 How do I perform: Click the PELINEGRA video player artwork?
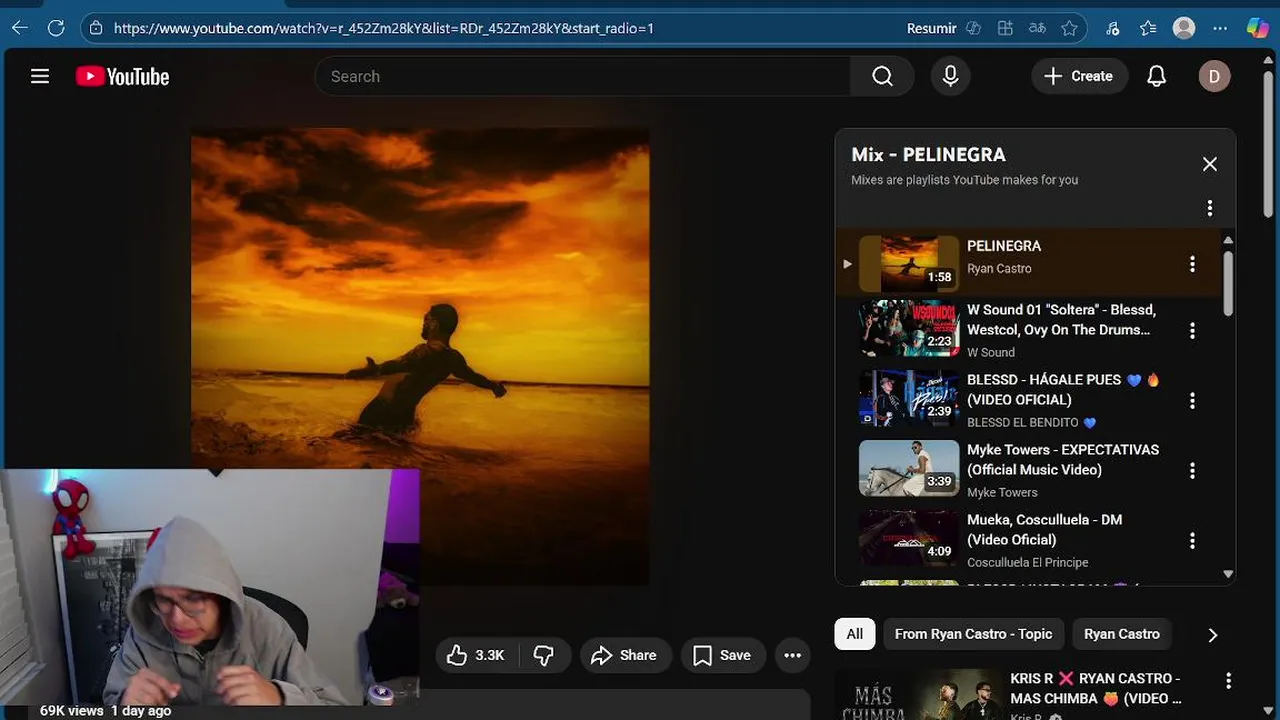pos(420,356)
